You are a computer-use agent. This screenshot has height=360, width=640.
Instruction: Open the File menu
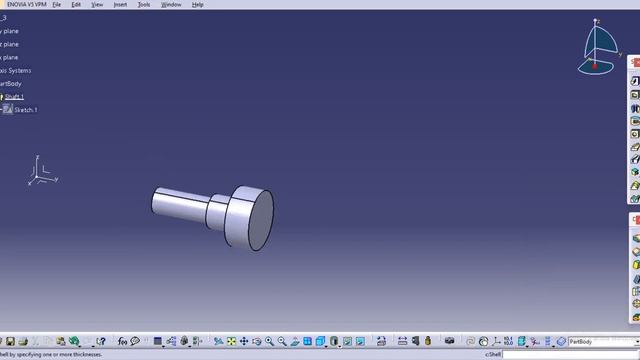click(x=57, y=4)
